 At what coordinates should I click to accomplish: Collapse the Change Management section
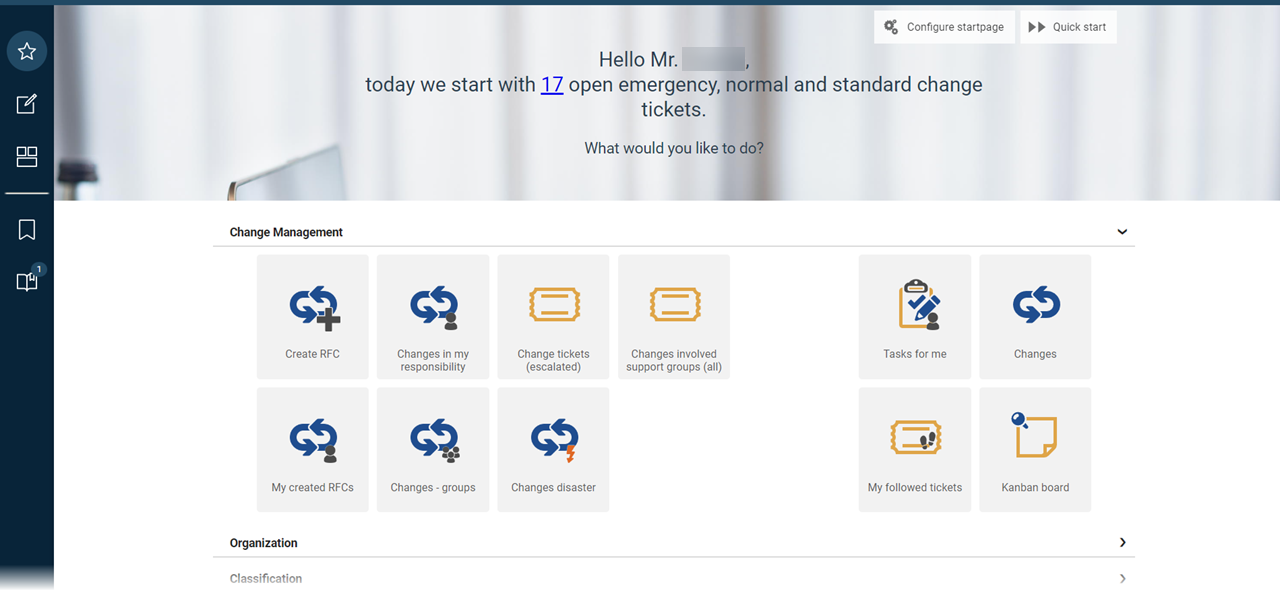1121,231
